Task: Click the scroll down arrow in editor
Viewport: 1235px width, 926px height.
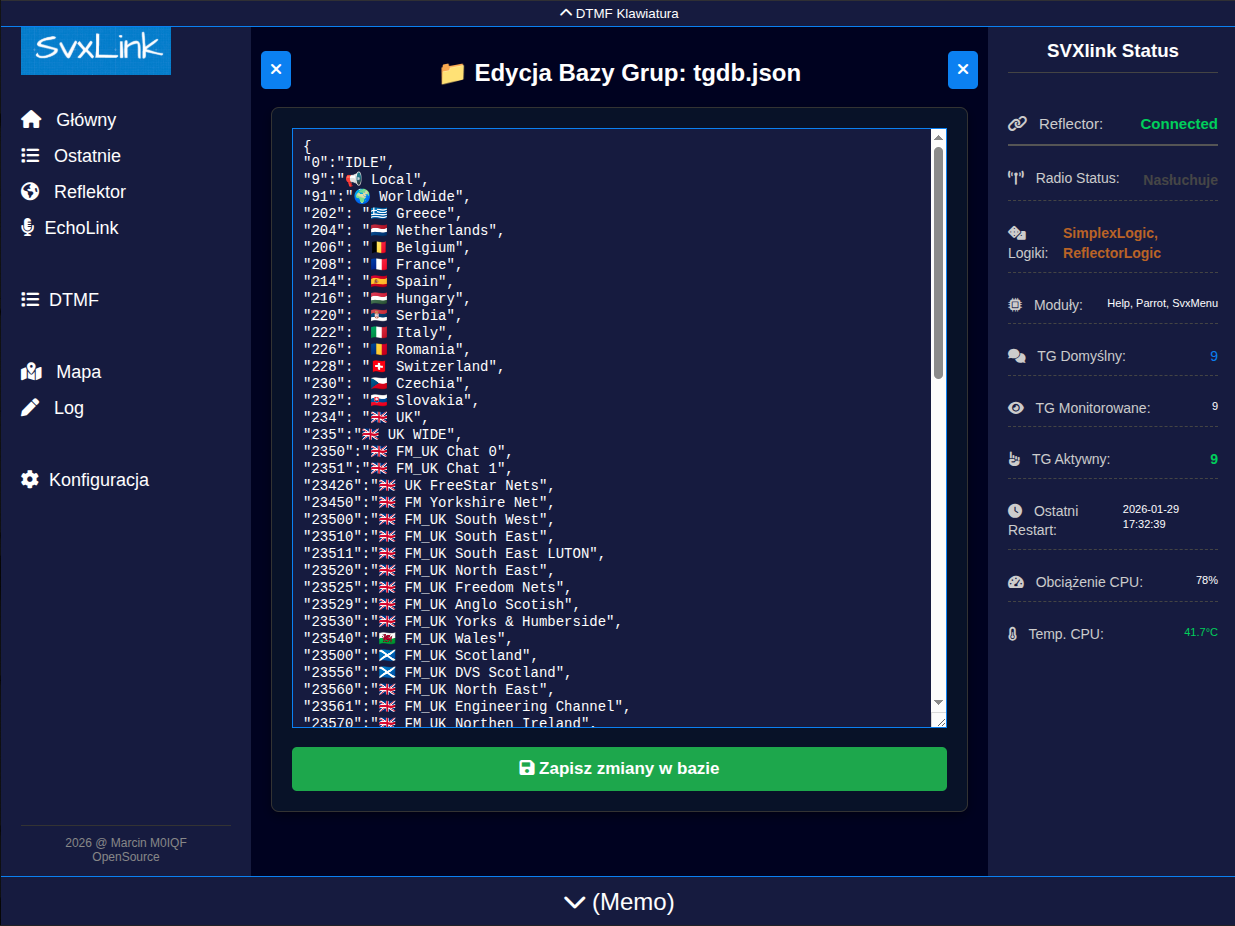Action: click(x=938, y=703)
